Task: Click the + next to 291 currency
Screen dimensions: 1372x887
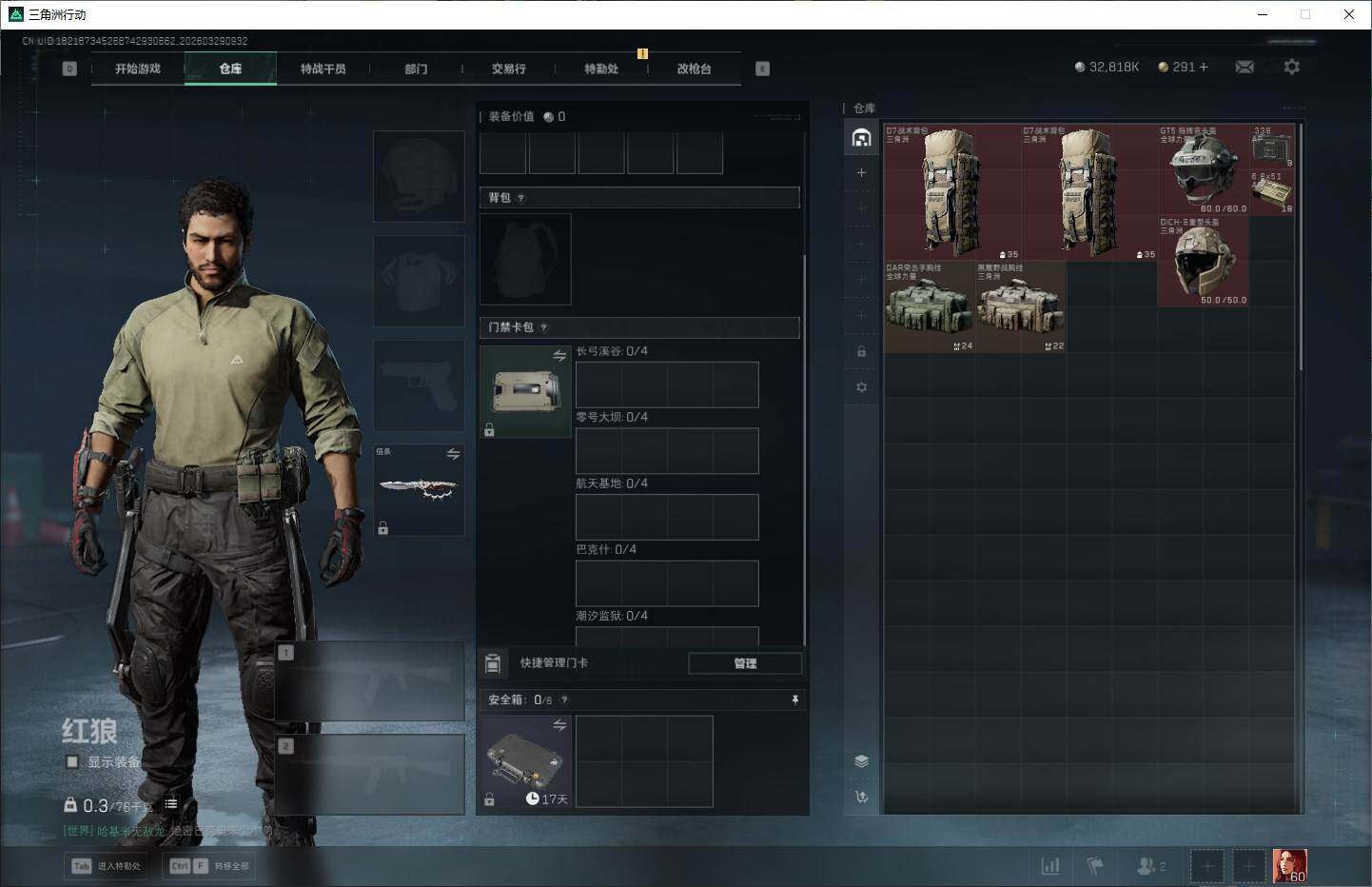Action: pyautogui.click(x=1204, y=67)
